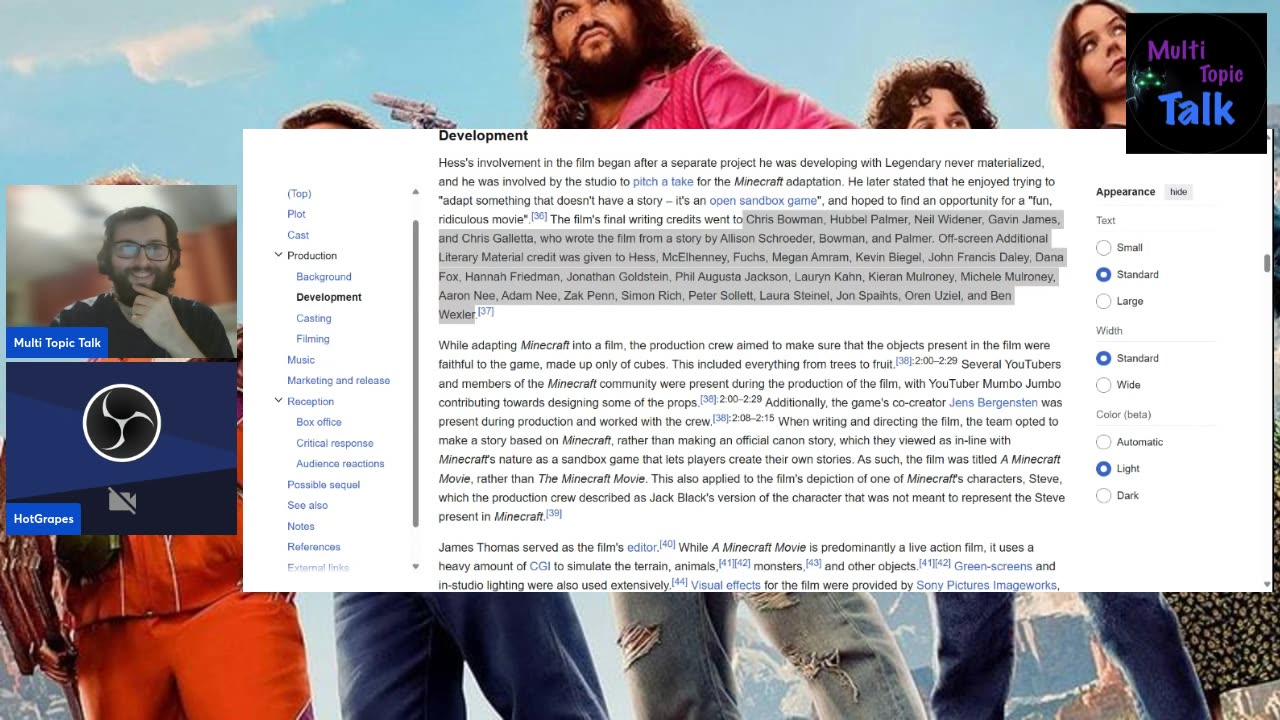Click the Multi Topic Talk name label
The height and width of the screenshot is (720, 1280).
click(57, 343)
